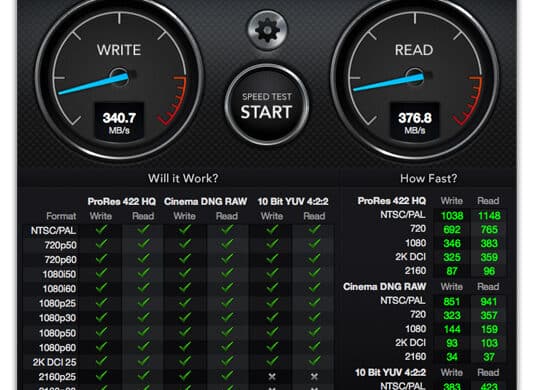Start the speed test

[267, 105]
